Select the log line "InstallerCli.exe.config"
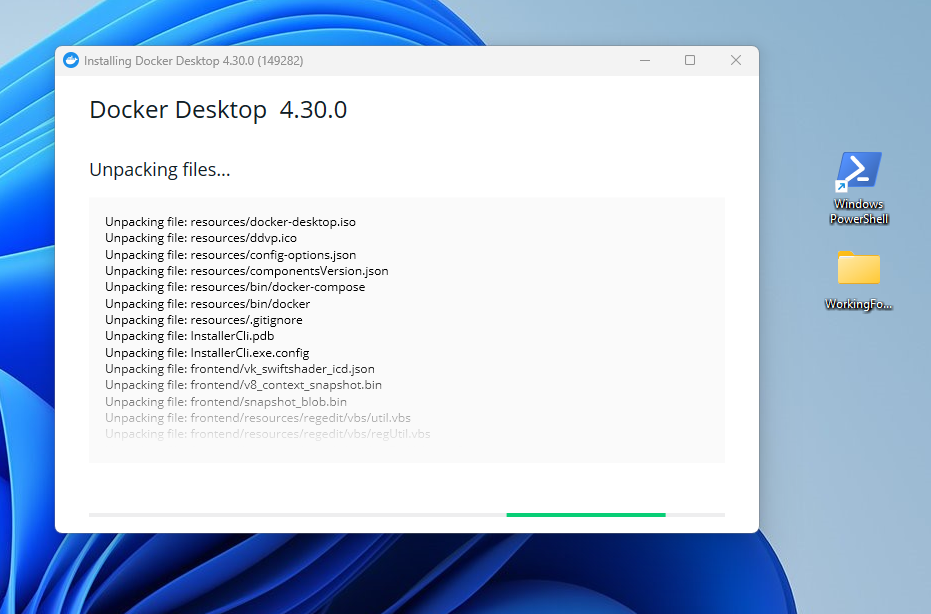Viewport: 931px width, 614px height. tap(207, 353)
